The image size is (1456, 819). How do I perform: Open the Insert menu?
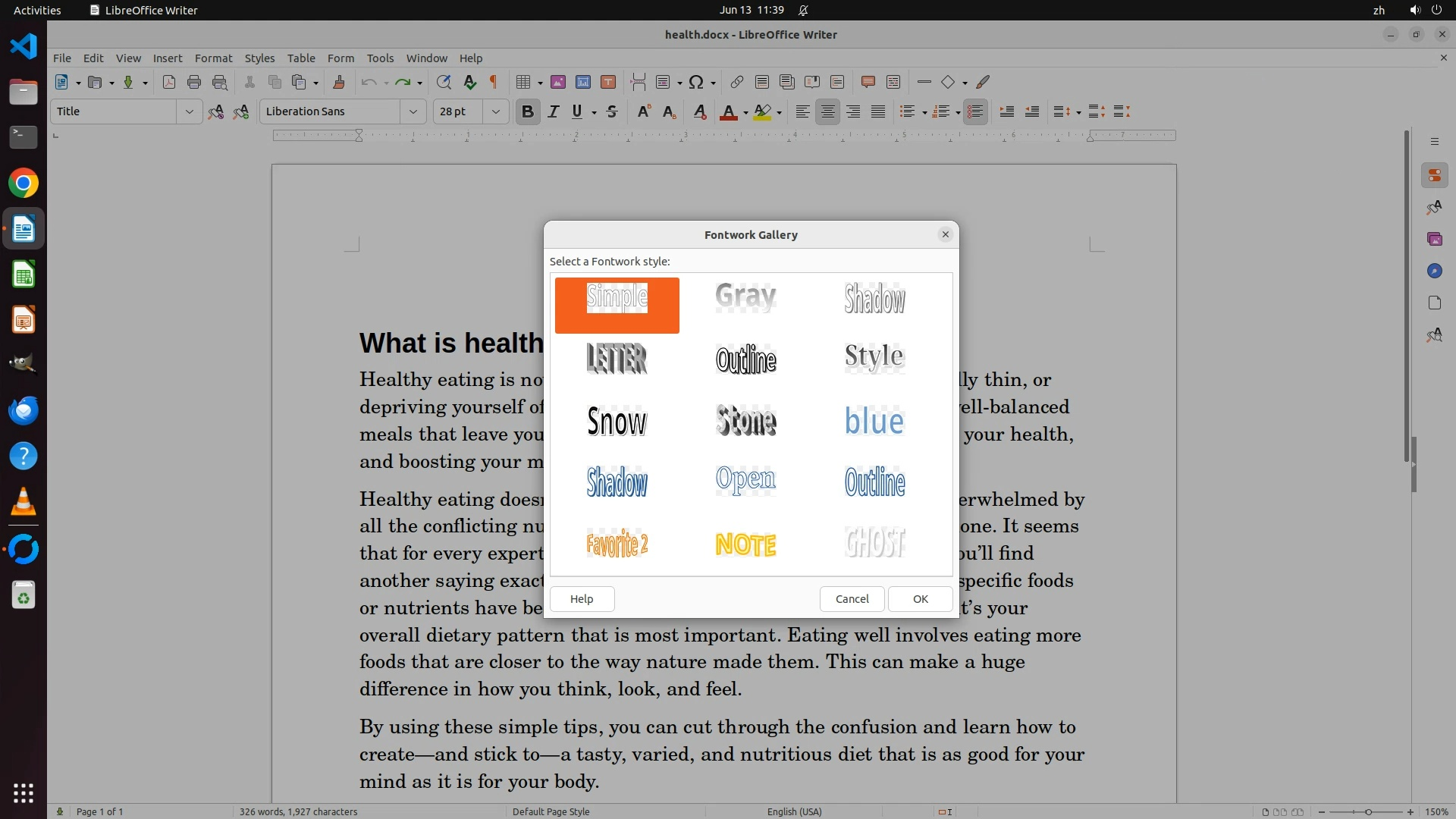pyautogui.click(x=167, y=58)
